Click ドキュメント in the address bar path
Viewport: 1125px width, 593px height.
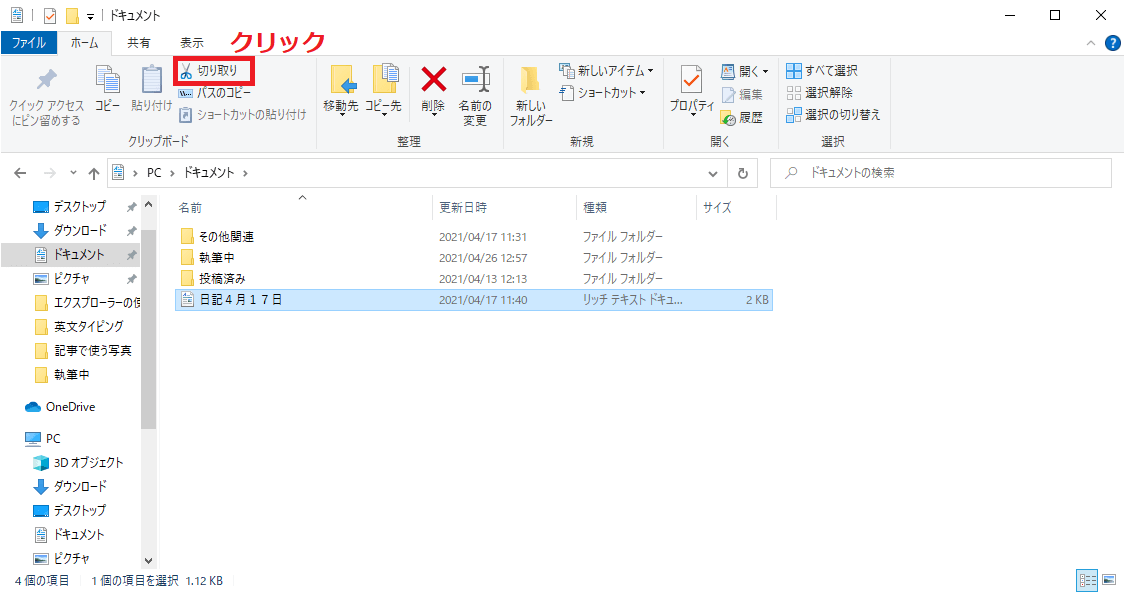coord(209,173)
